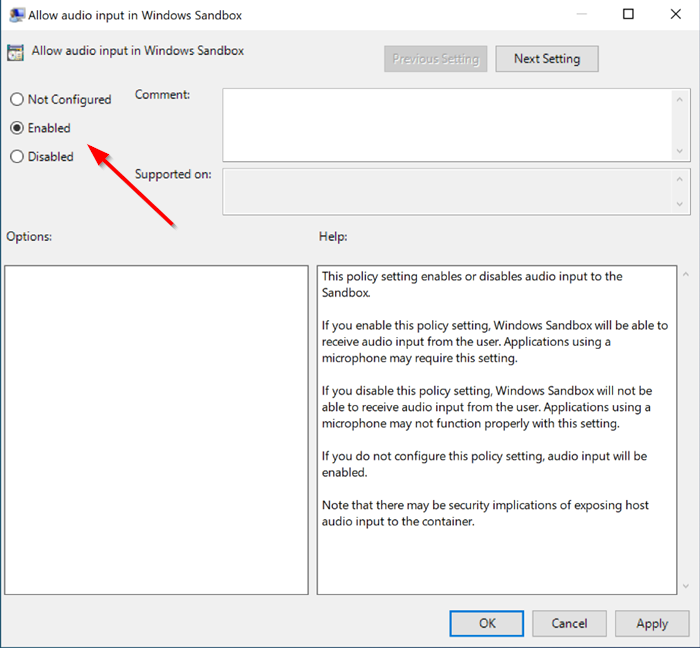
Task: Confirm with the OK button
Action: pos(487,623)
